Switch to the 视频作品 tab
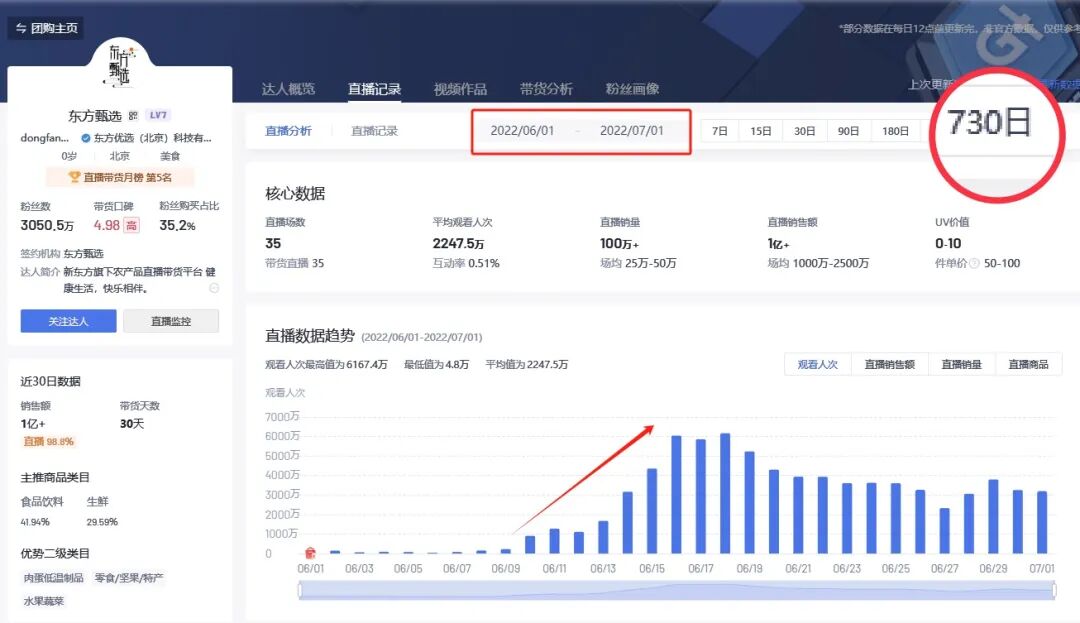The image size is (1080, 623). click(460, 89)
